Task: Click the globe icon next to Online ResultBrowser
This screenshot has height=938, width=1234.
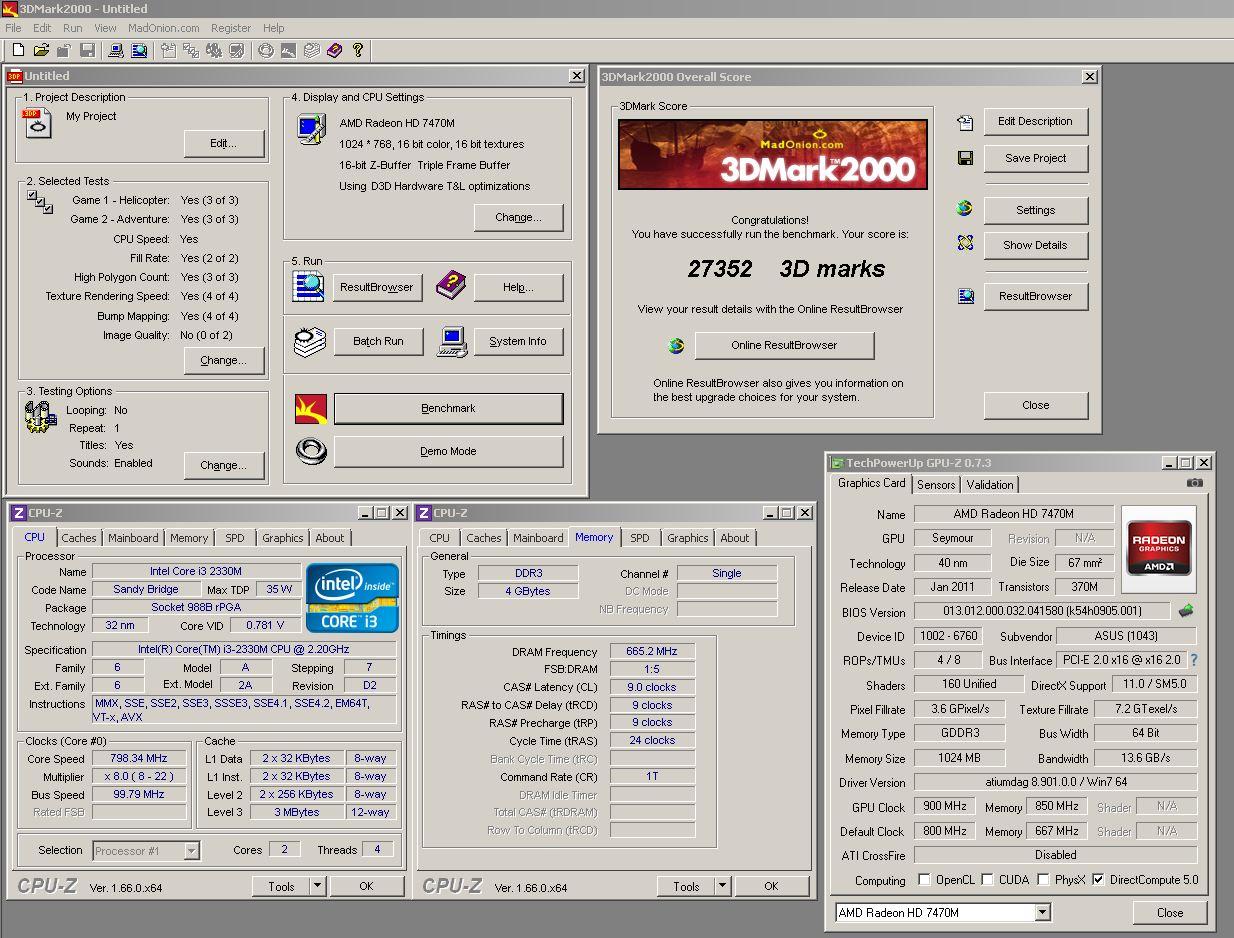Action: click(x=676, y=346)
